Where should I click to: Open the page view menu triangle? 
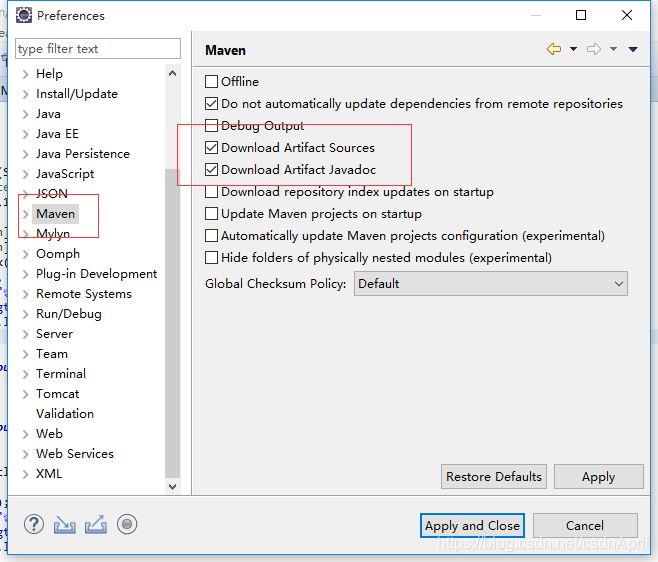coord(633,50)
